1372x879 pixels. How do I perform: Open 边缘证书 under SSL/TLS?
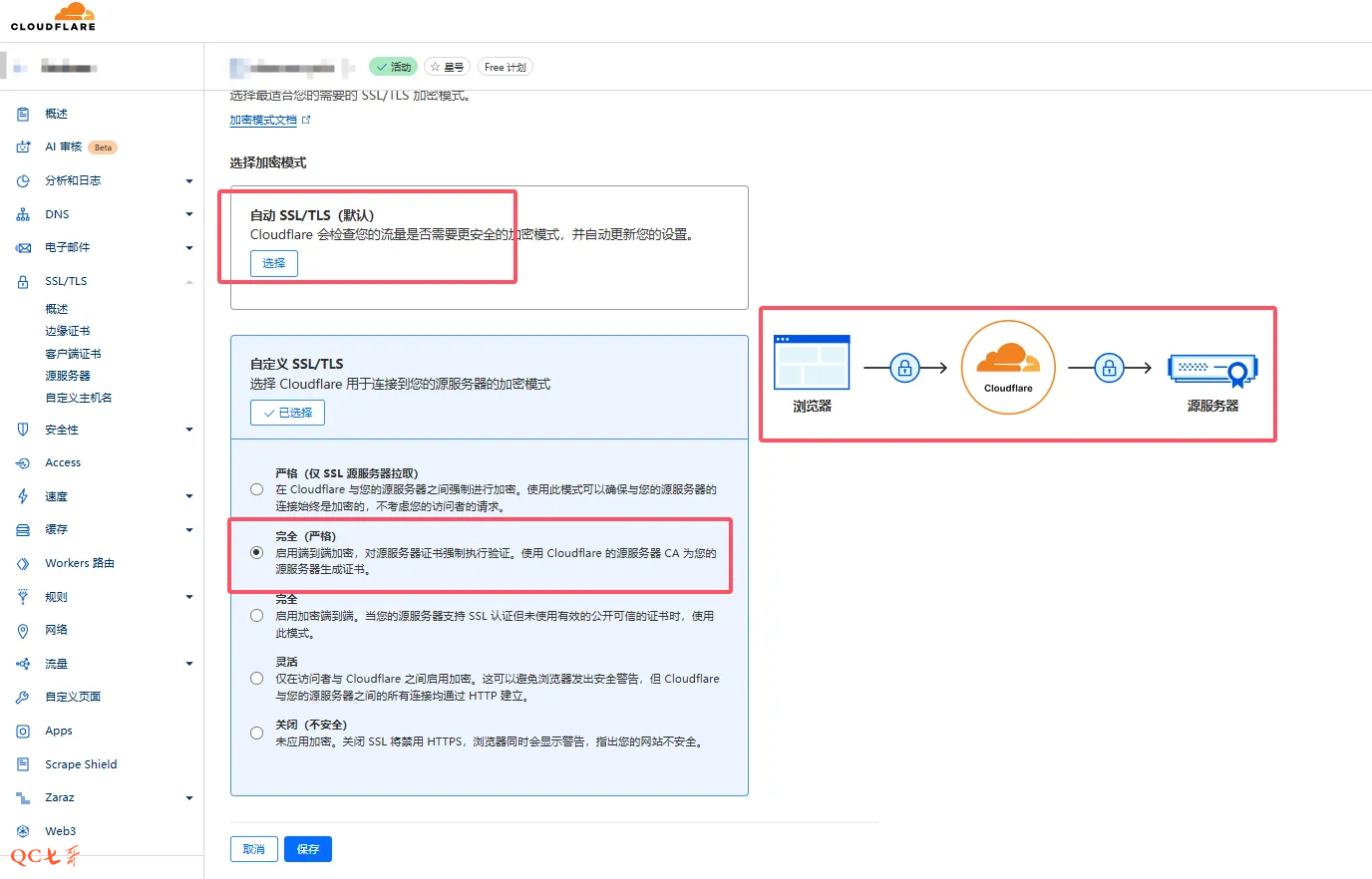68,331
